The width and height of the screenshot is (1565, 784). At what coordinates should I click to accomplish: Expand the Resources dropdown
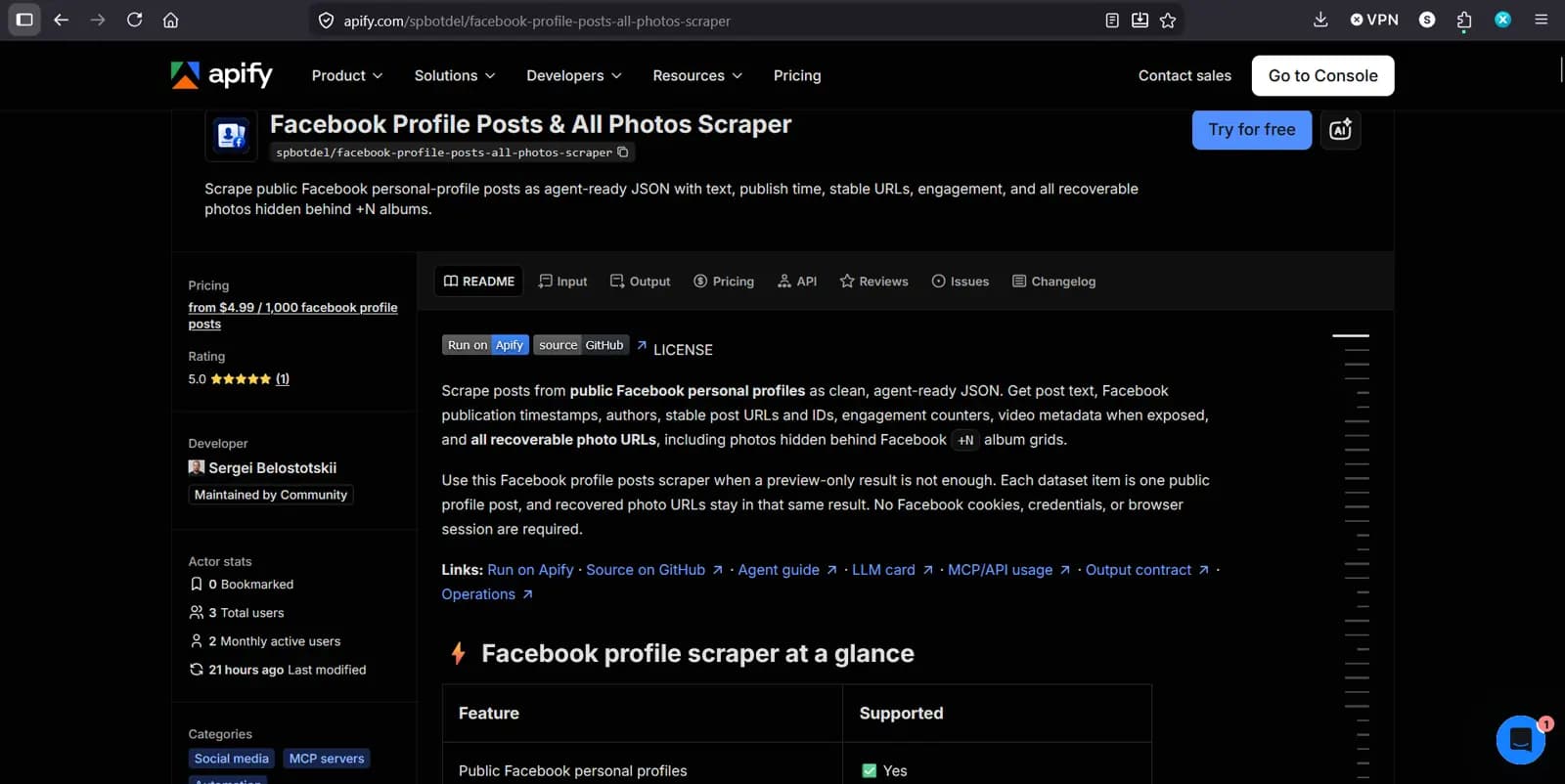697,75
